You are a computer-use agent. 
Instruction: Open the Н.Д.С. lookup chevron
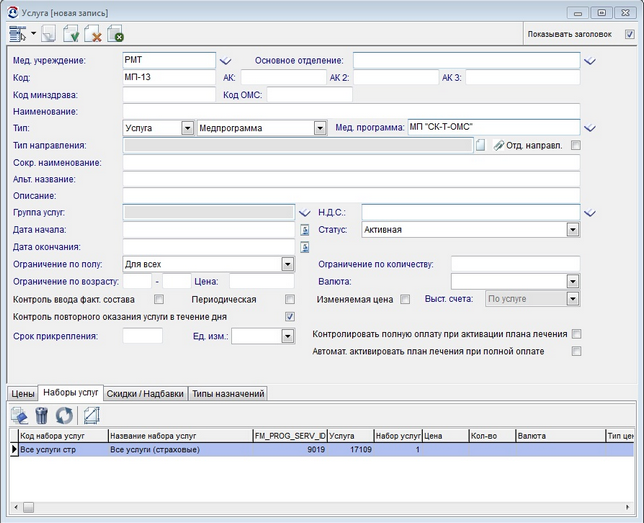pyautogui.click(x=590, y=213)
